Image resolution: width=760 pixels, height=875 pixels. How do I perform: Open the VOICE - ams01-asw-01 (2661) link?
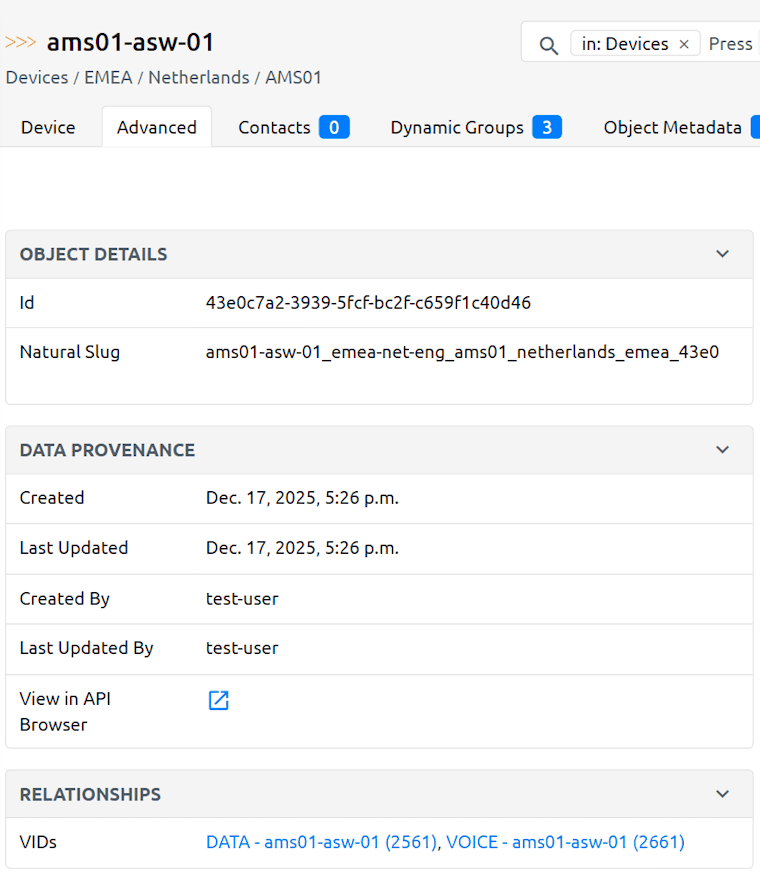click(565, 842)
